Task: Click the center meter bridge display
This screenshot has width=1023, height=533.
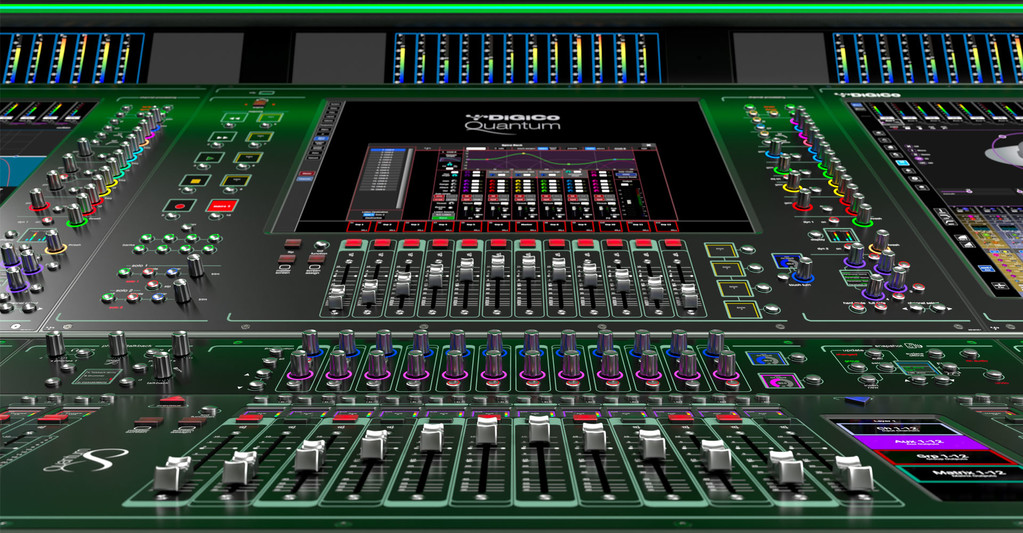Action: 527,58
